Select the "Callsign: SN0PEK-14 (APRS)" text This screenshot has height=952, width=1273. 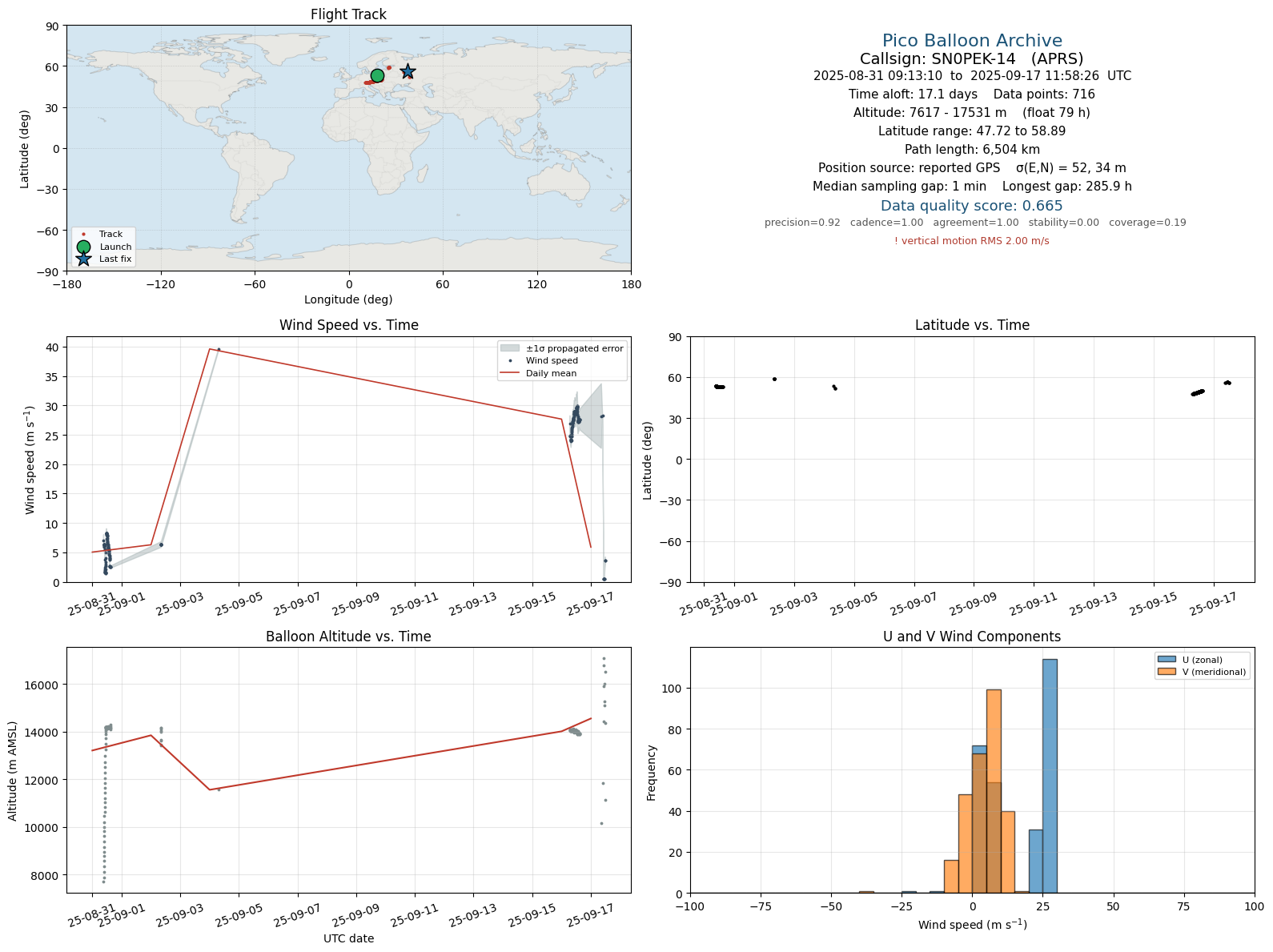[972, 59]
